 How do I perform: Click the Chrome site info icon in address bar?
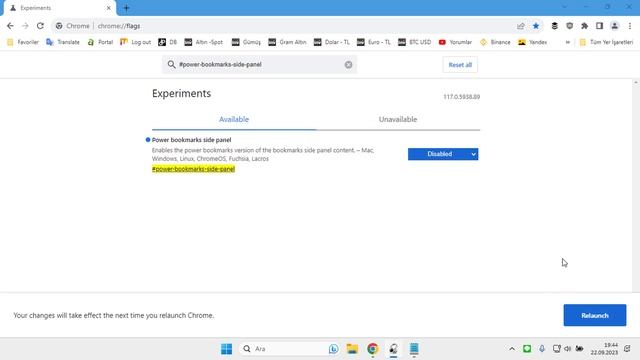(x=59, y=26)
